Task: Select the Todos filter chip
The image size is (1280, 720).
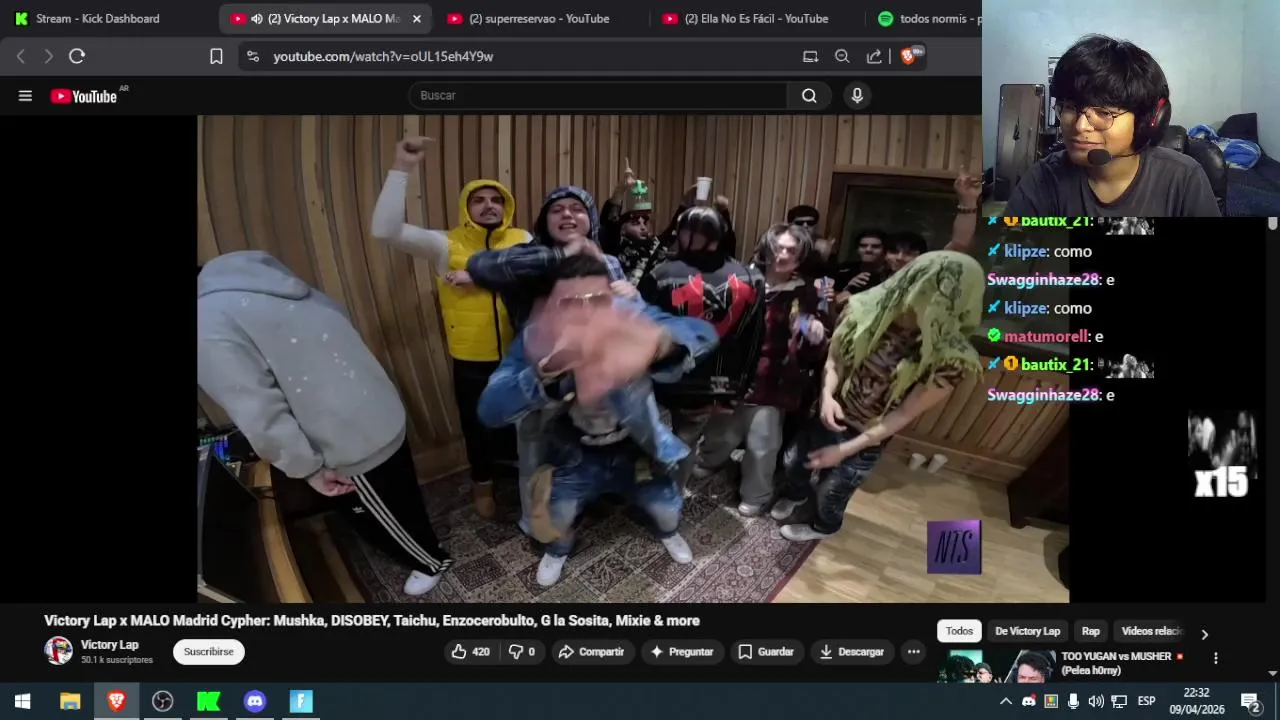Action: (x=959, y=631)
